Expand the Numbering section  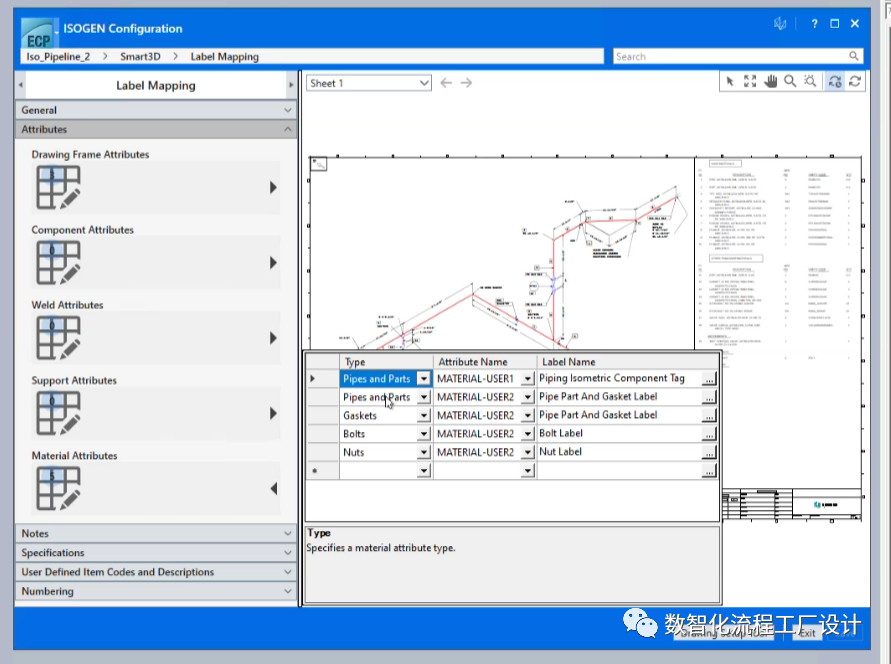pos(156,591)
